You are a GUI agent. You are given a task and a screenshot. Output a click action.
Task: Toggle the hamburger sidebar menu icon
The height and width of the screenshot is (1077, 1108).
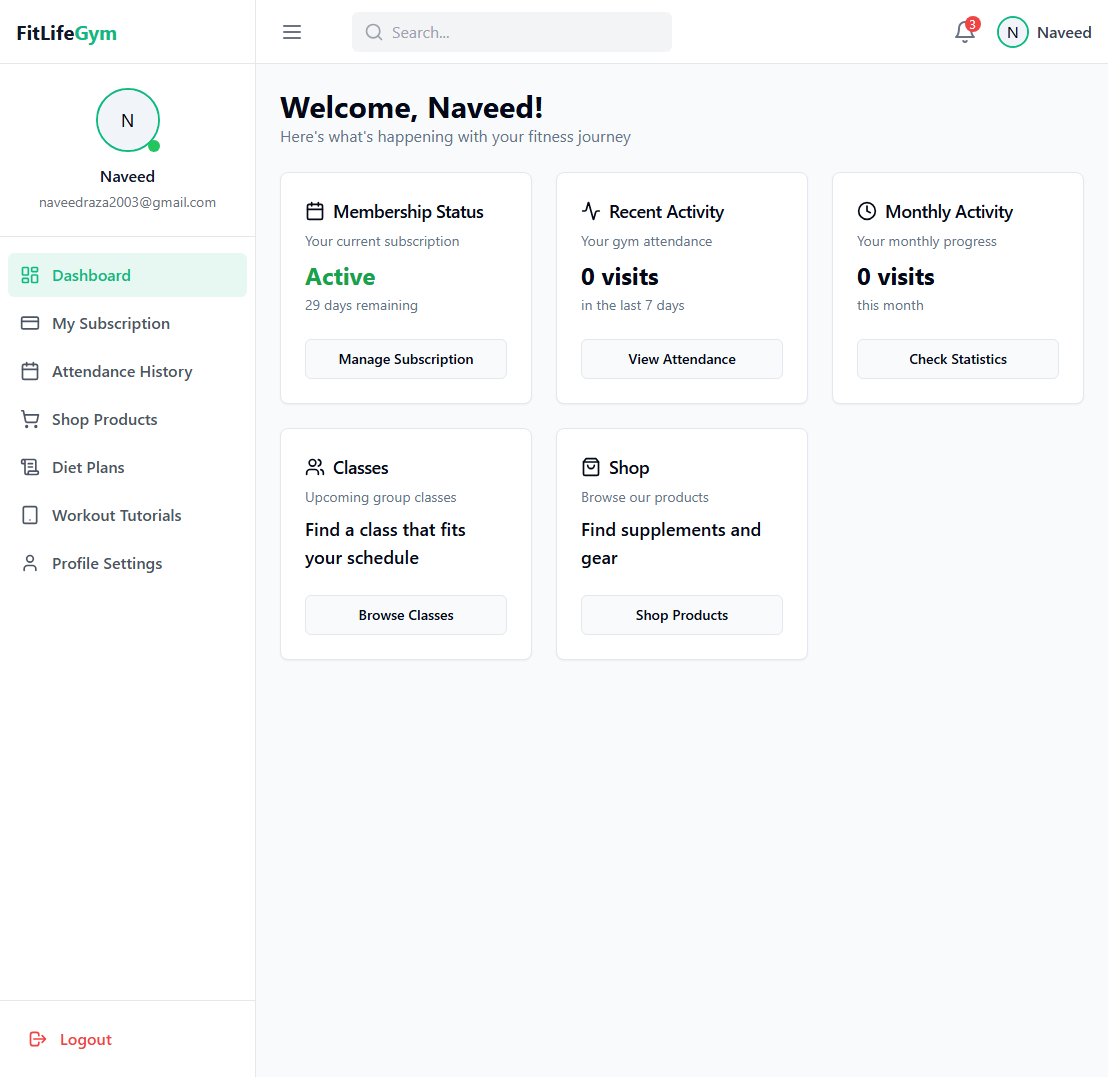point(292,32)
